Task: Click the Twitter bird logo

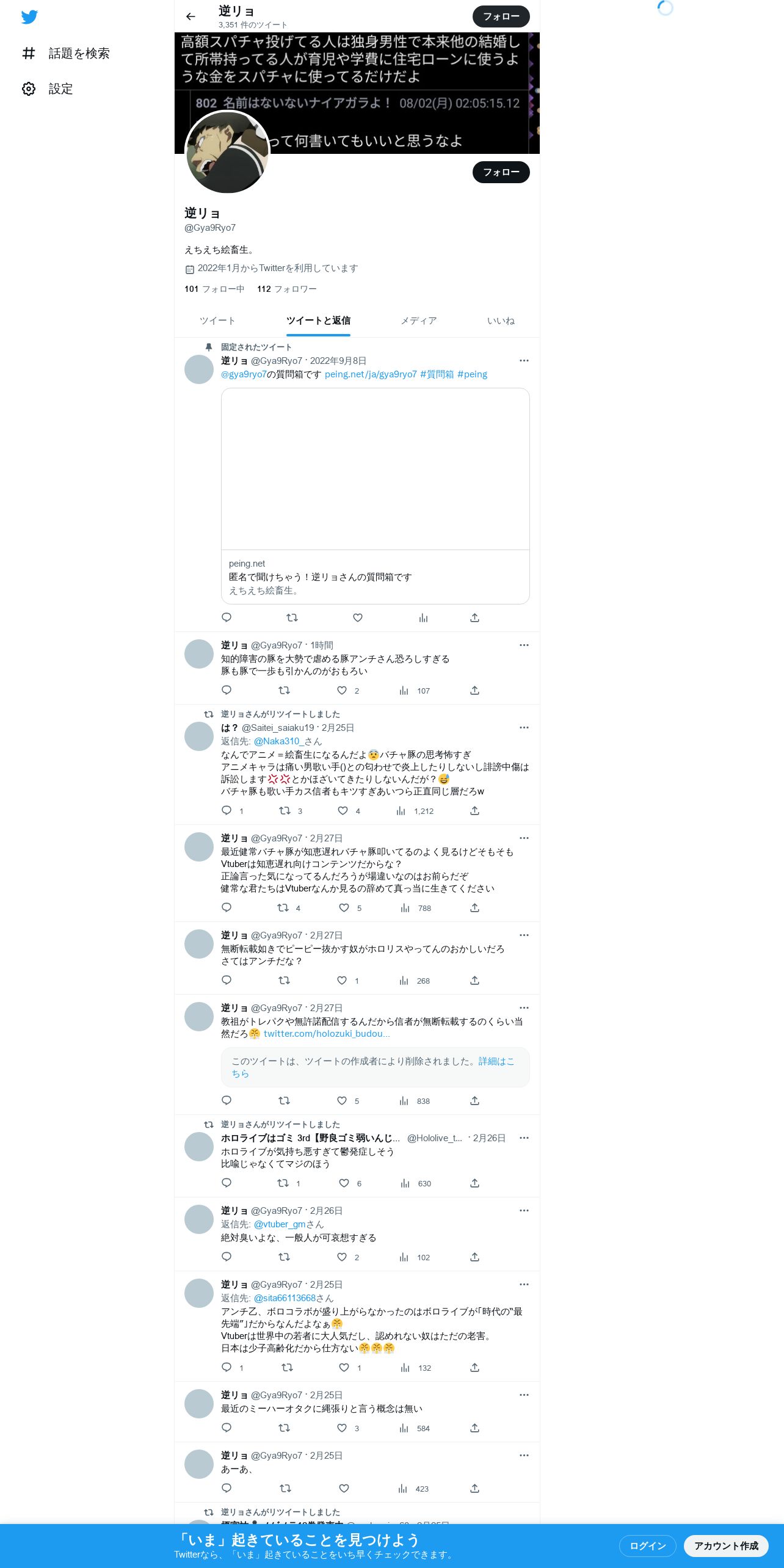Action: pos(29,17)
